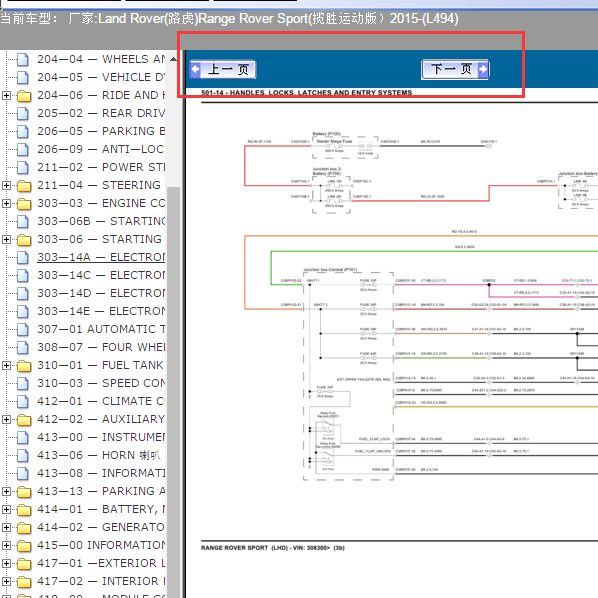Viewport: 598px width, 598px height.
Task: Click folder icon beside 310-01 FUEL TANK
Action: (24, 366)
